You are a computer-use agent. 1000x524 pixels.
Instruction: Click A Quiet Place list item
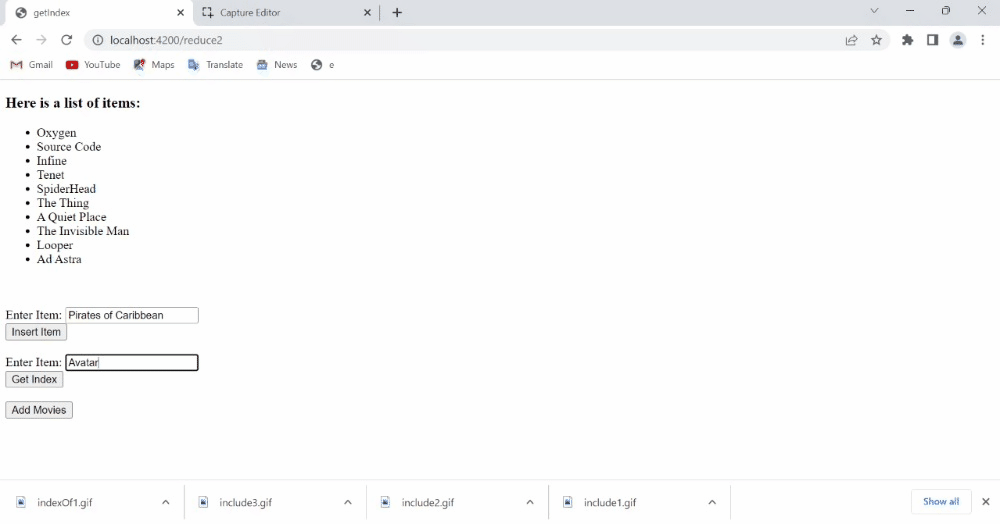(x=71, y=217)
